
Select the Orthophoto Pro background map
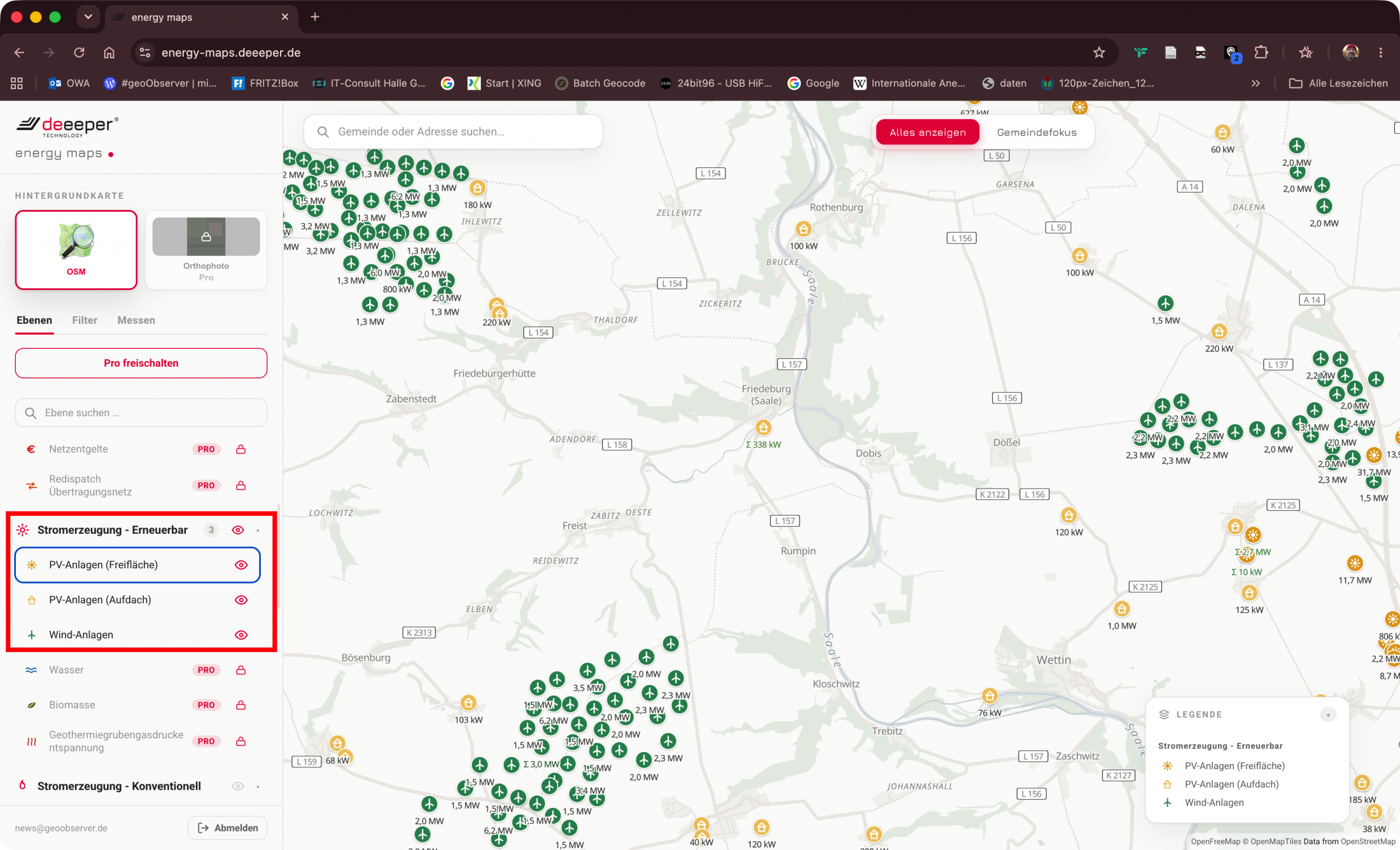tap(206, 250)
